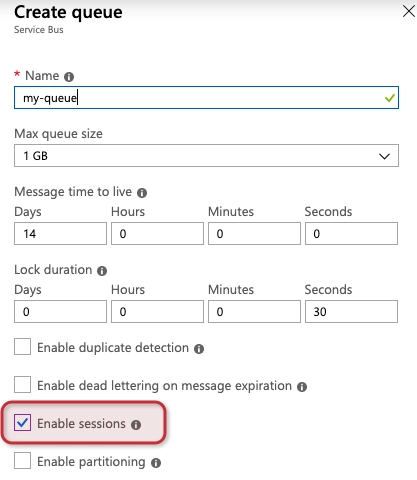The height and width of the screenshot is (480, 417).
Task: Click the Enable sessions info icon
Action: coord(136,425)
